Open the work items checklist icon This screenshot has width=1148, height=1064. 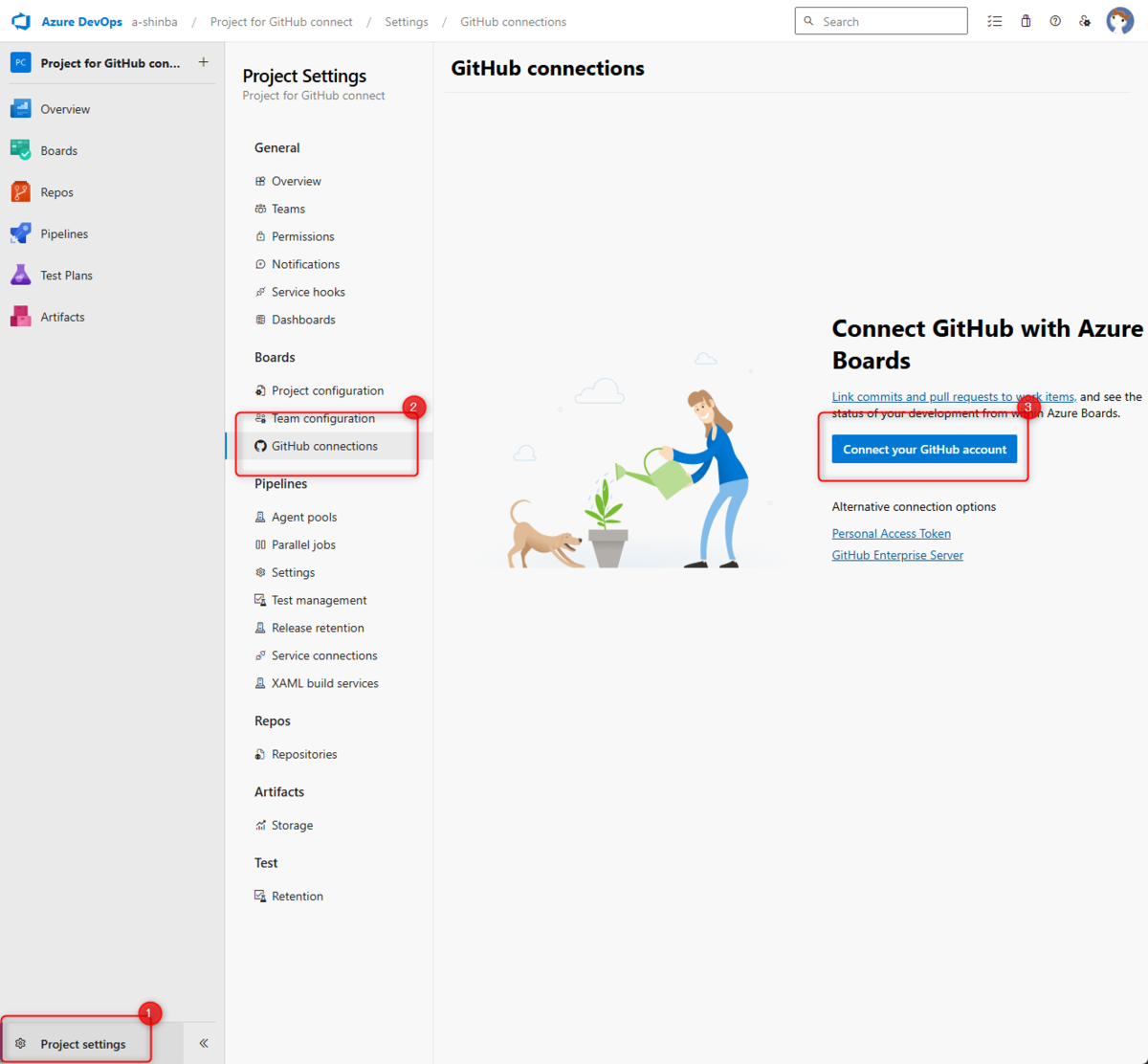tap(995, 21)
